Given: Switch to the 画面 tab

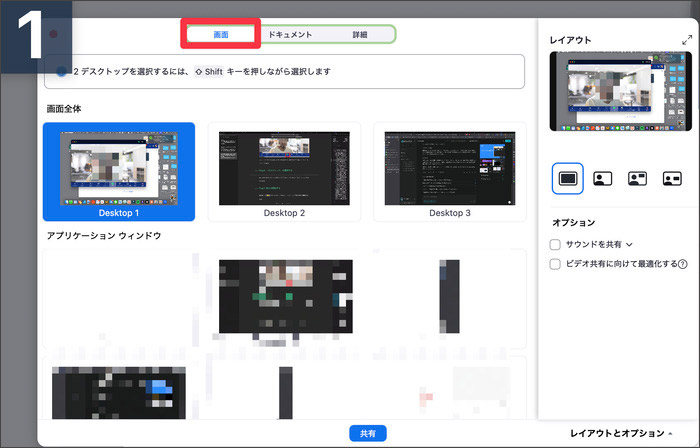Looking at the screenshot, I should point(221,34).
